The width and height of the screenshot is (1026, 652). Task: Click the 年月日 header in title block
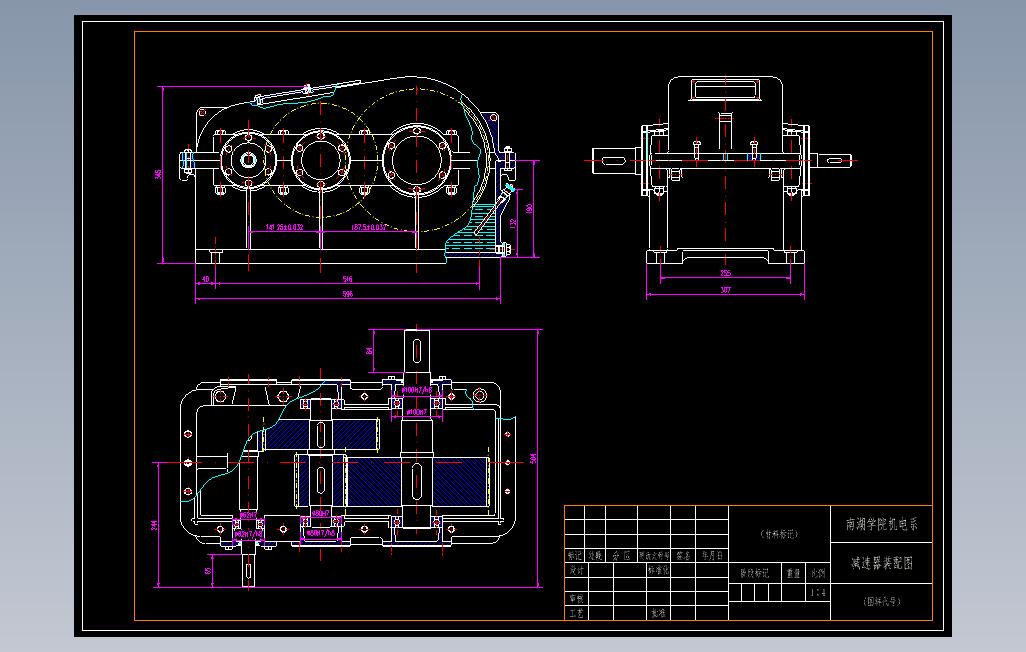[x=712, y=556]
